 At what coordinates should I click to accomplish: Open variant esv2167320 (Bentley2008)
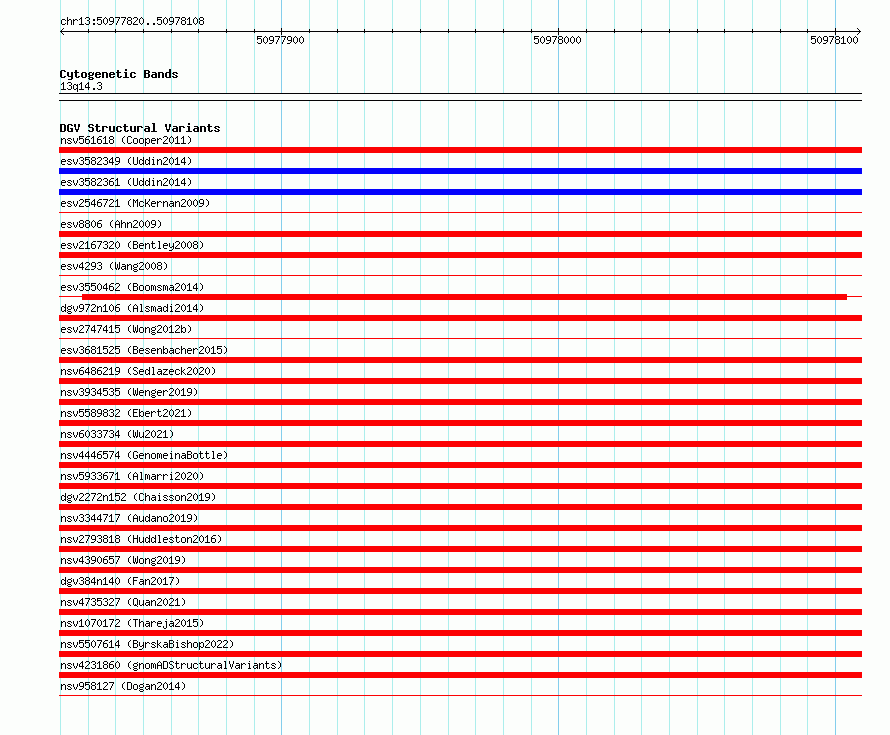[132, 245]
